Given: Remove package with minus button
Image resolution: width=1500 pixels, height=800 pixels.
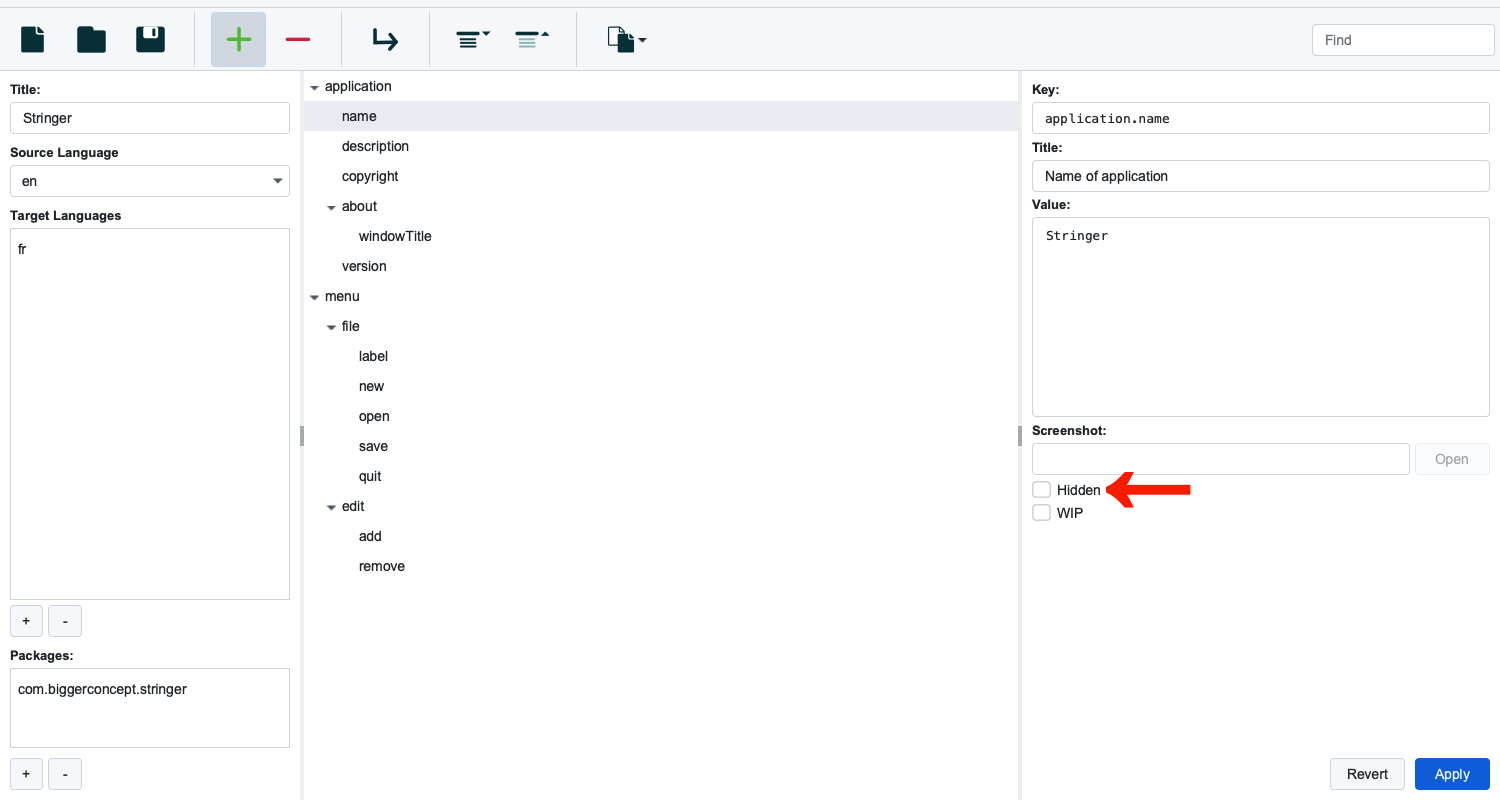Looking at the screenshot, I should pyautogui.click(x=65, y=774).
